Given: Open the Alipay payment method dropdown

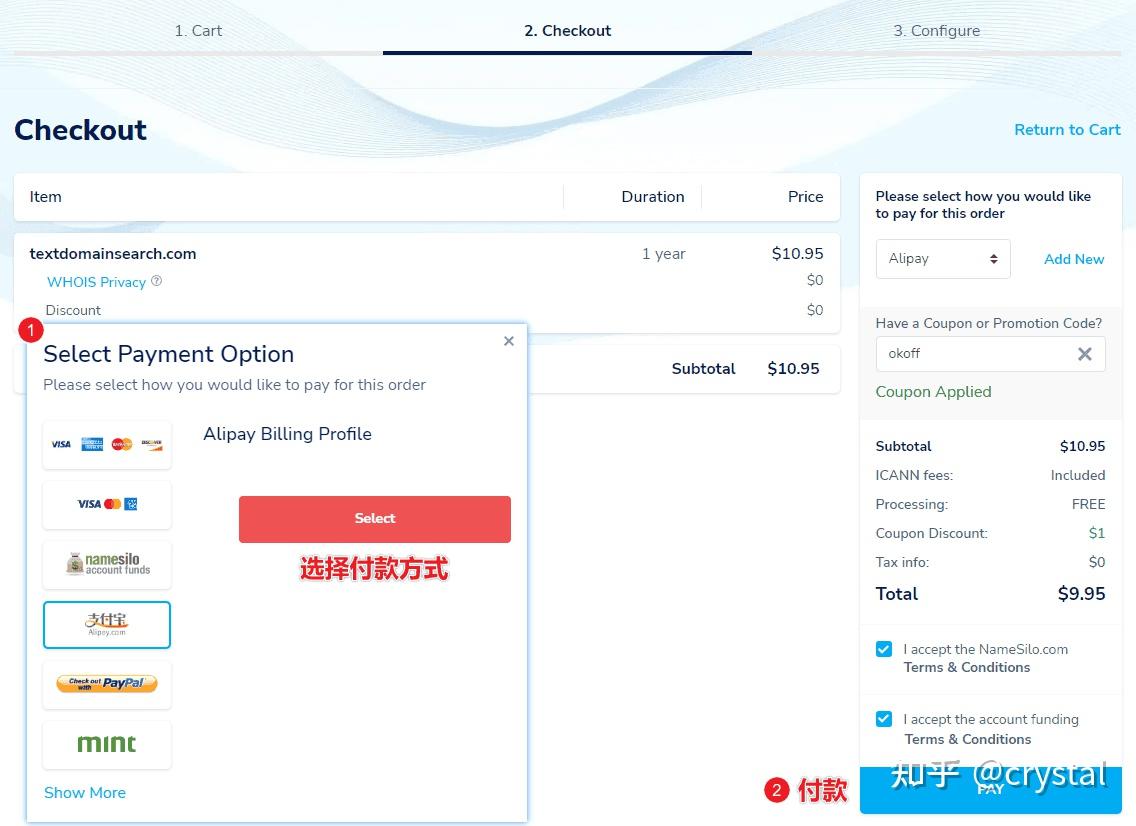Looking at the screenshot, I should pos(942,258).
